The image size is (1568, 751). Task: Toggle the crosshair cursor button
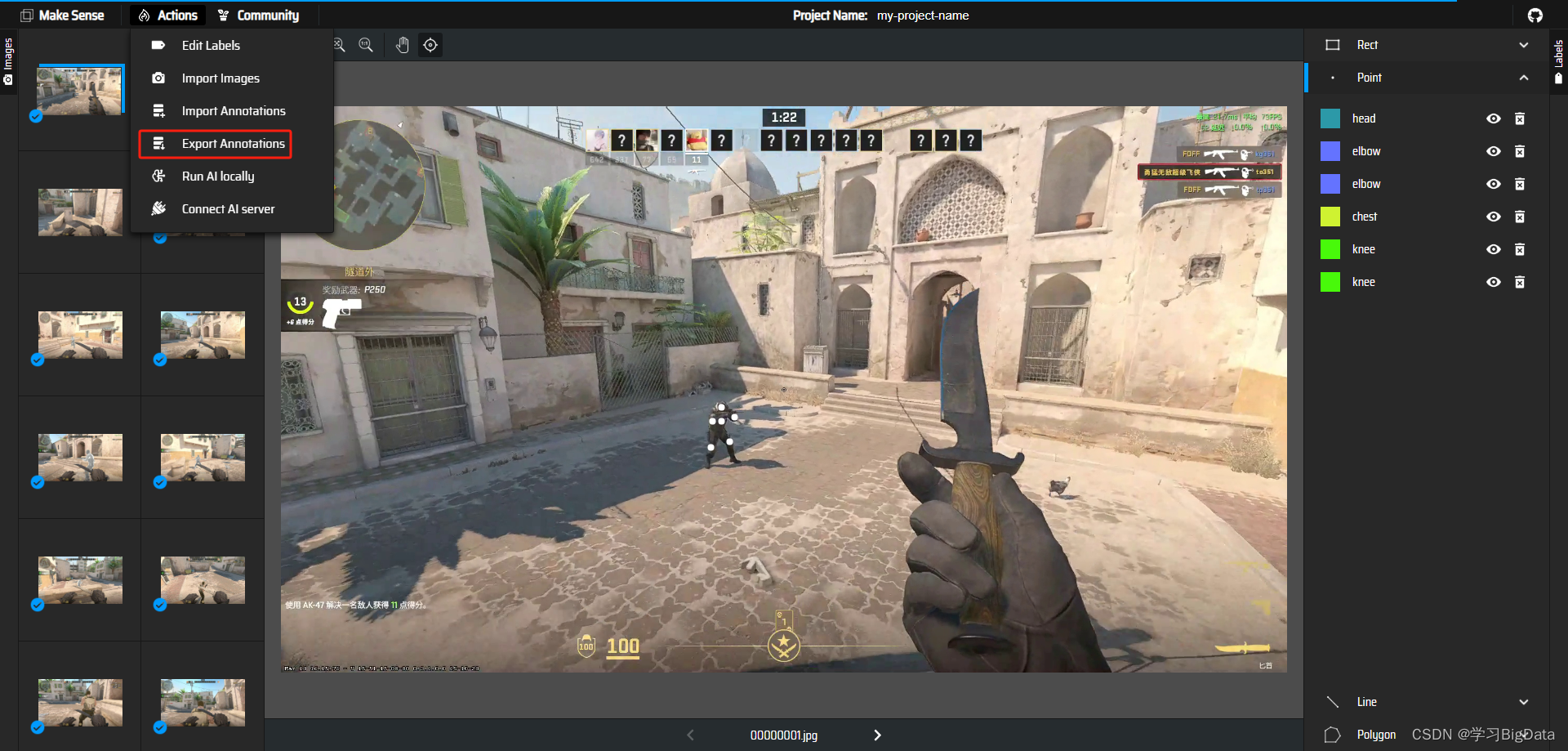pos(430,45)
